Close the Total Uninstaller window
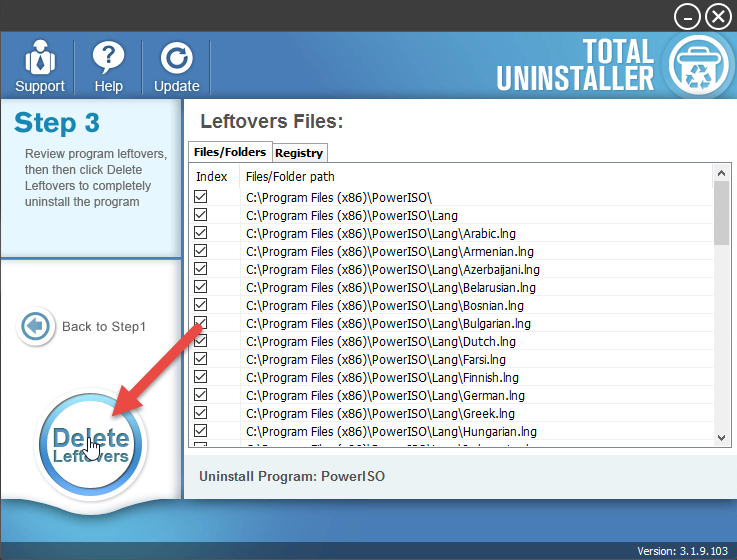The image size is (737, 560). point(718,17)
